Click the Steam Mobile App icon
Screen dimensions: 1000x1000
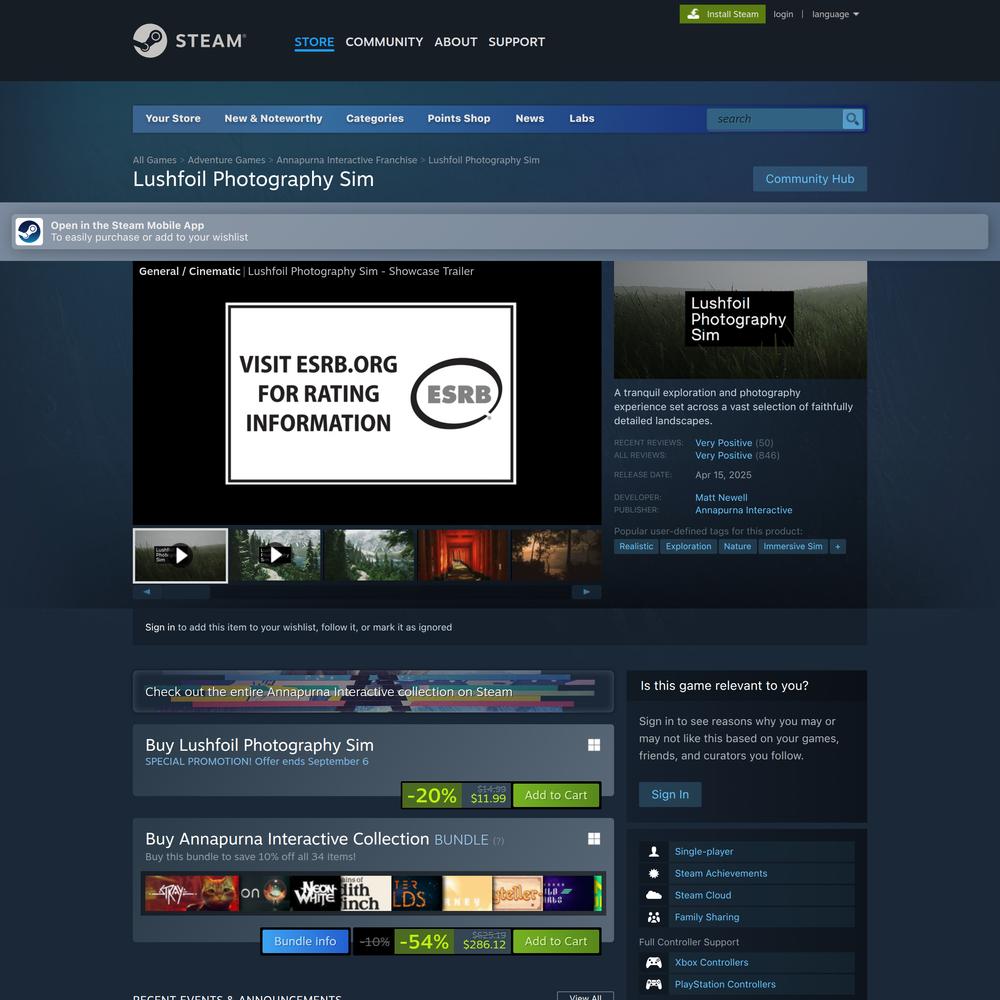click(29, 232)
